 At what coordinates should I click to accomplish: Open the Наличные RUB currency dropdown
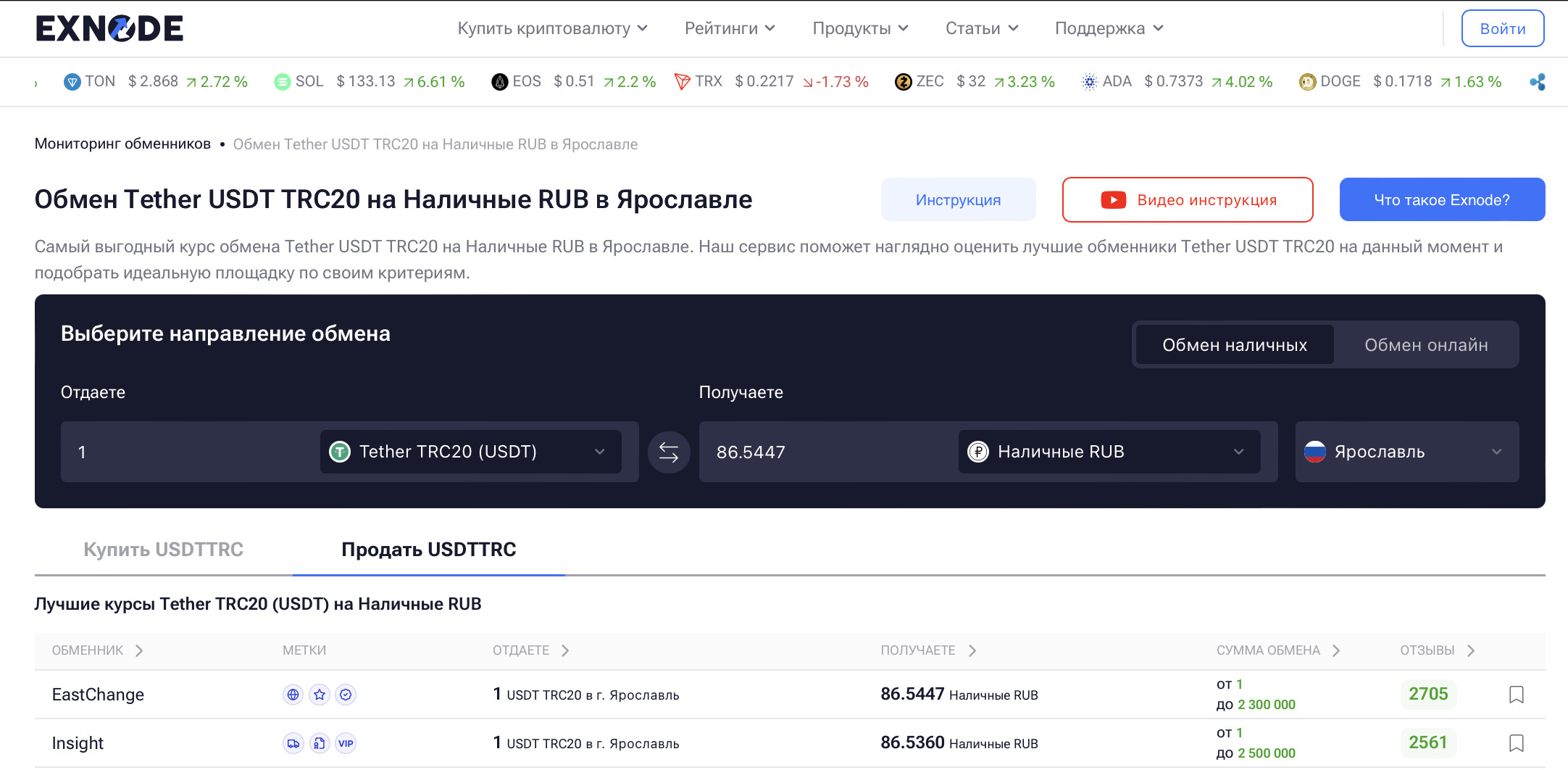(1109, 452)
